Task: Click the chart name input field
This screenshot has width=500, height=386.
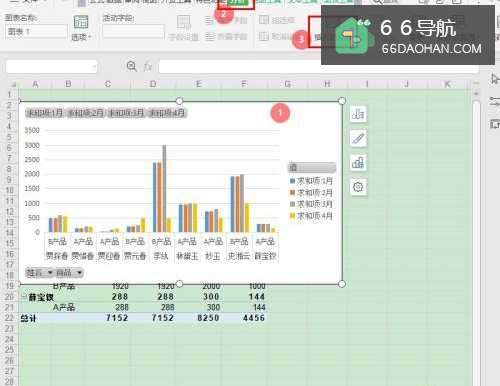Action: (x=36, y=32)
